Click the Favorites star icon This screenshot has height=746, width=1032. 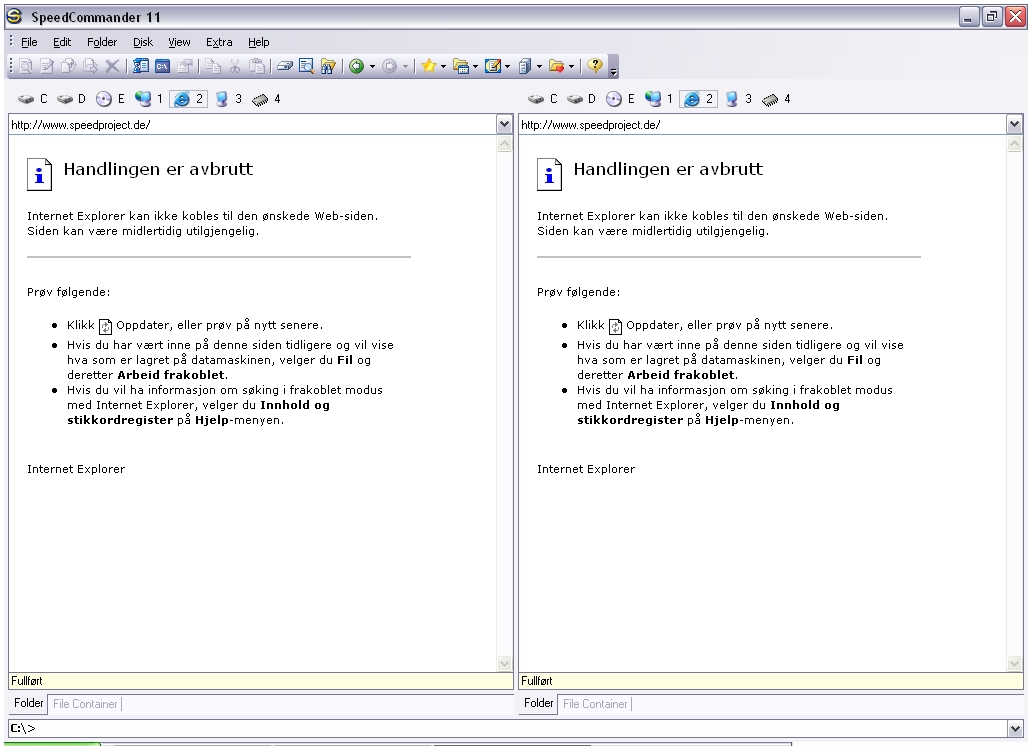[x=428, y=66]
